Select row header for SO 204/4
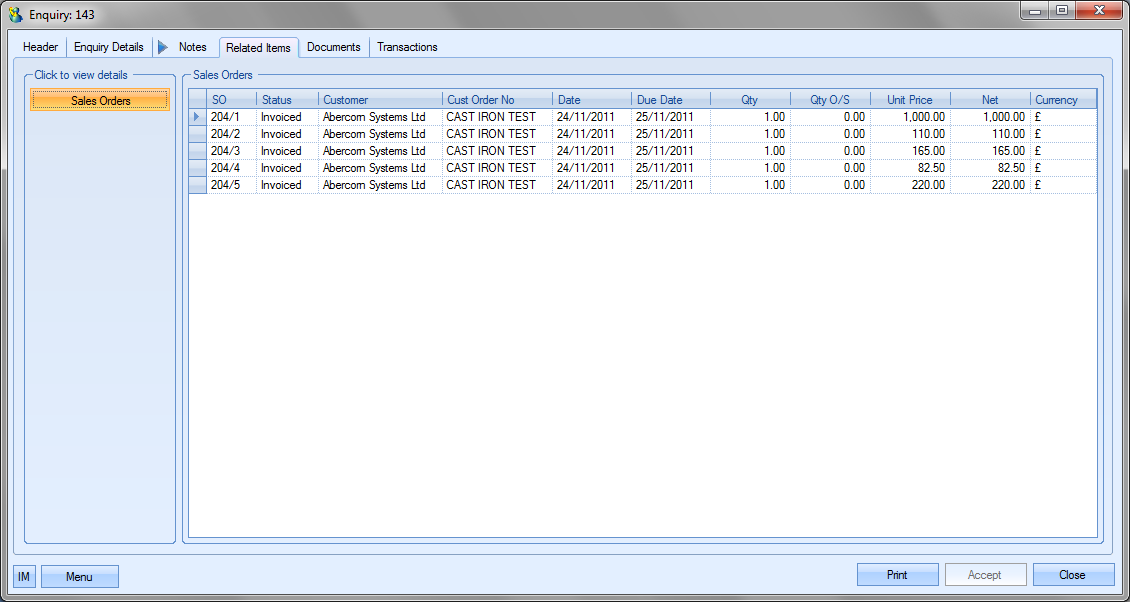 (197, 168)
